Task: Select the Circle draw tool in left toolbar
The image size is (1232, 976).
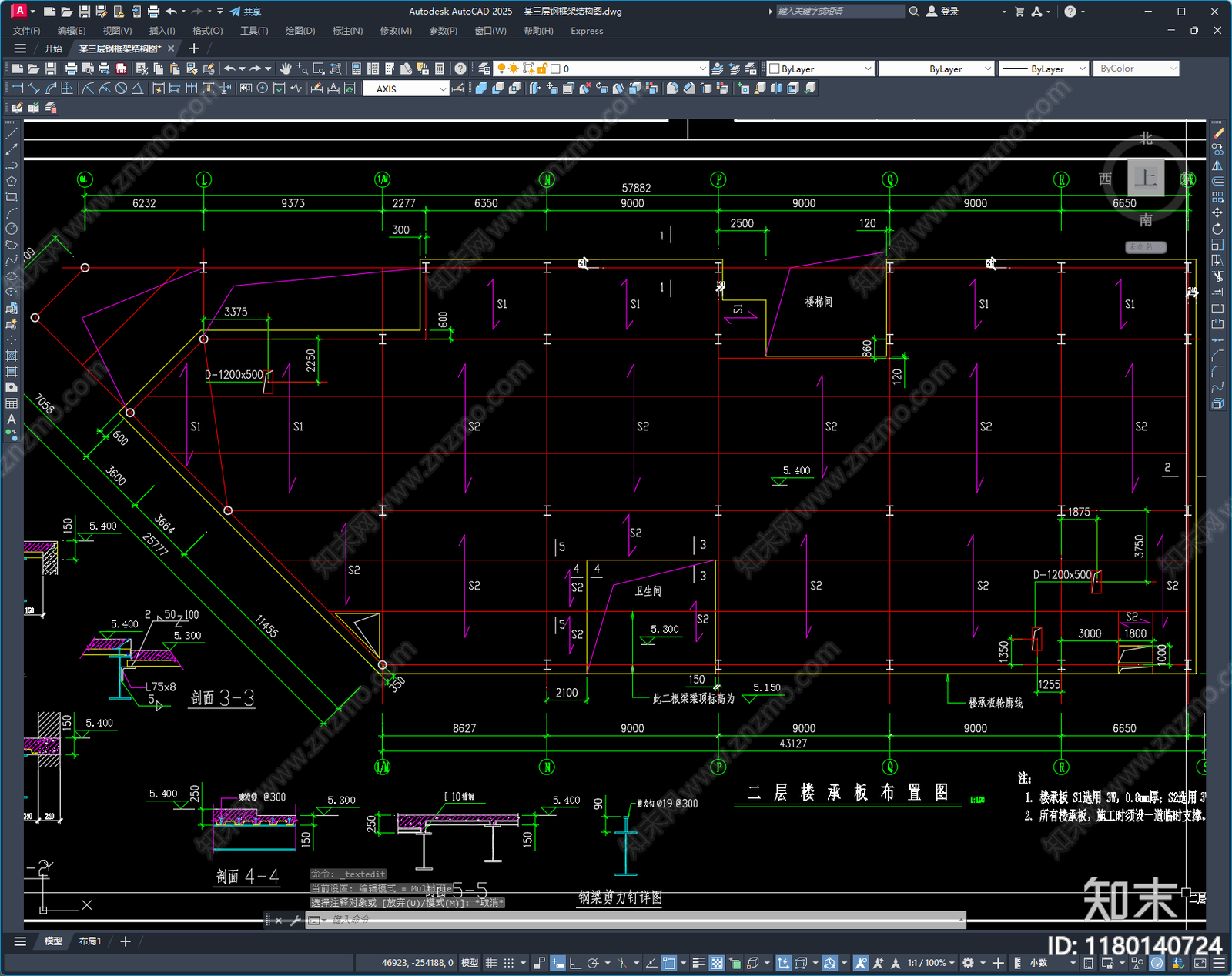Action: point(12,229)
